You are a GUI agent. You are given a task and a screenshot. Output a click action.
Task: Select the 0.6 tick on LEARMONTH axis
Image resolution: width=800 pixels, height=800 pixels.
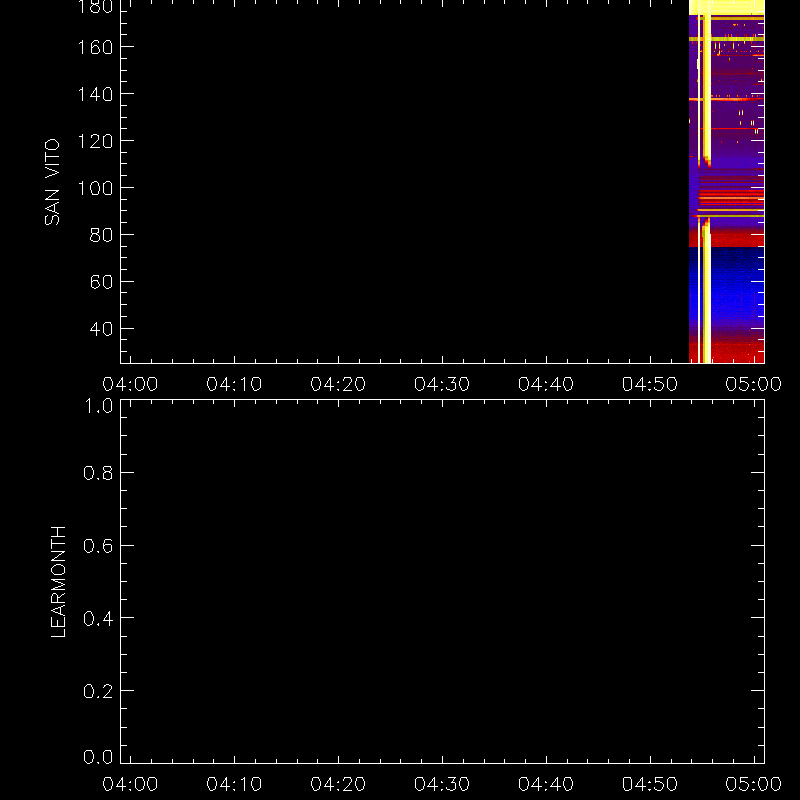(x=98, y=546)
